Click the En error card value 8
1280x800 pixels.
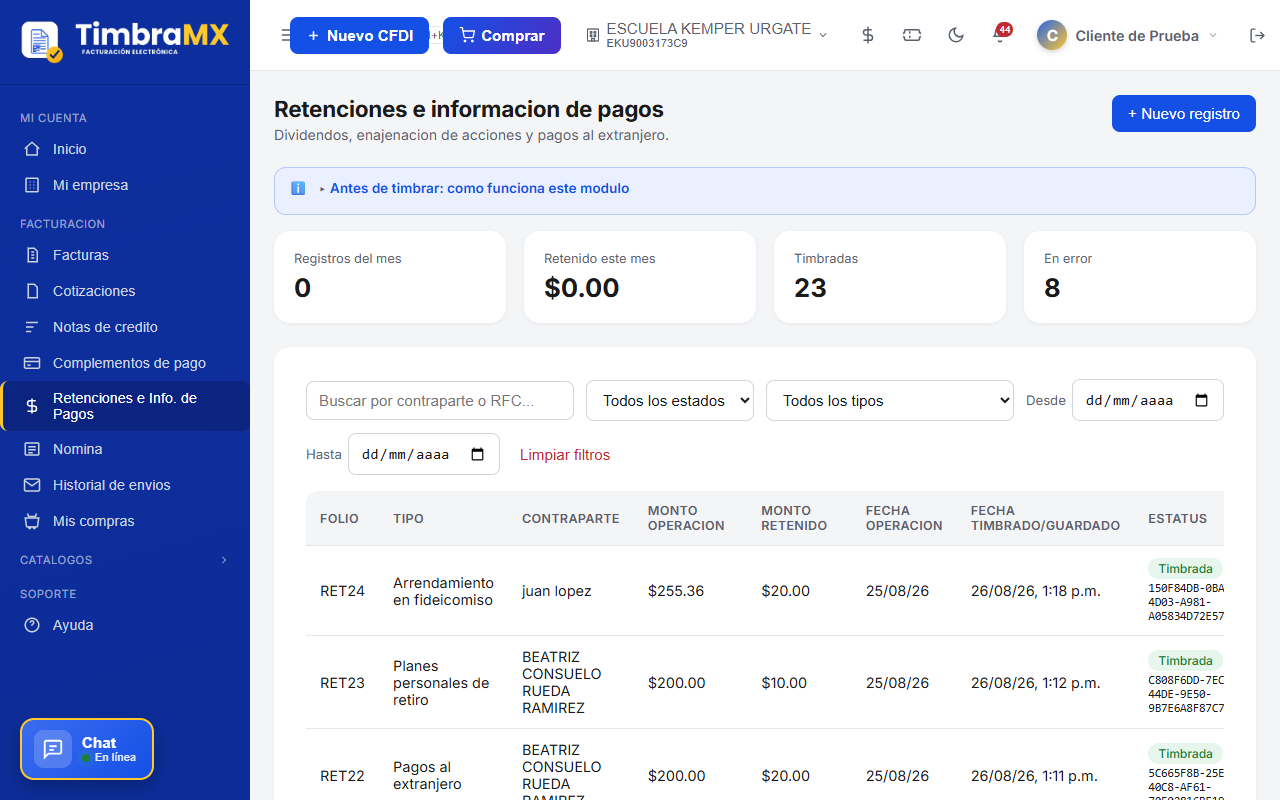1052,288
